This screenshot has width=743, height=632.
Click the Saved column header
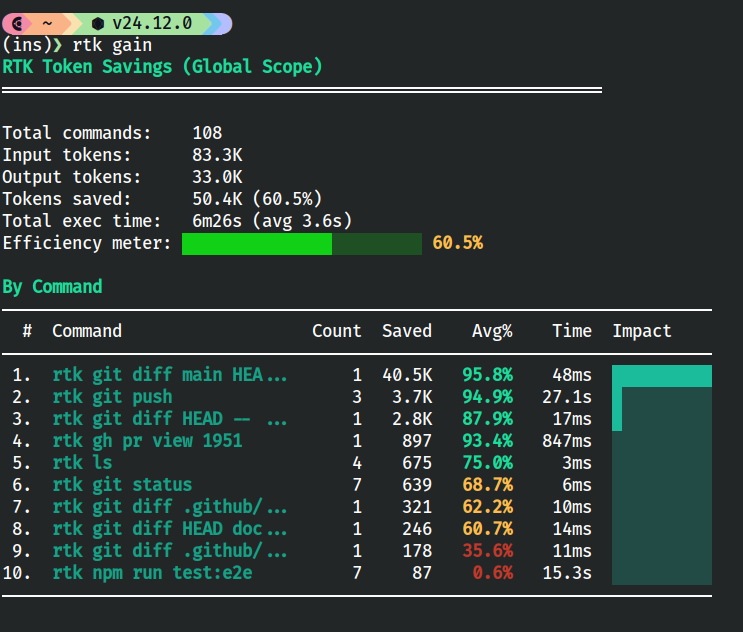click(407, 331)
